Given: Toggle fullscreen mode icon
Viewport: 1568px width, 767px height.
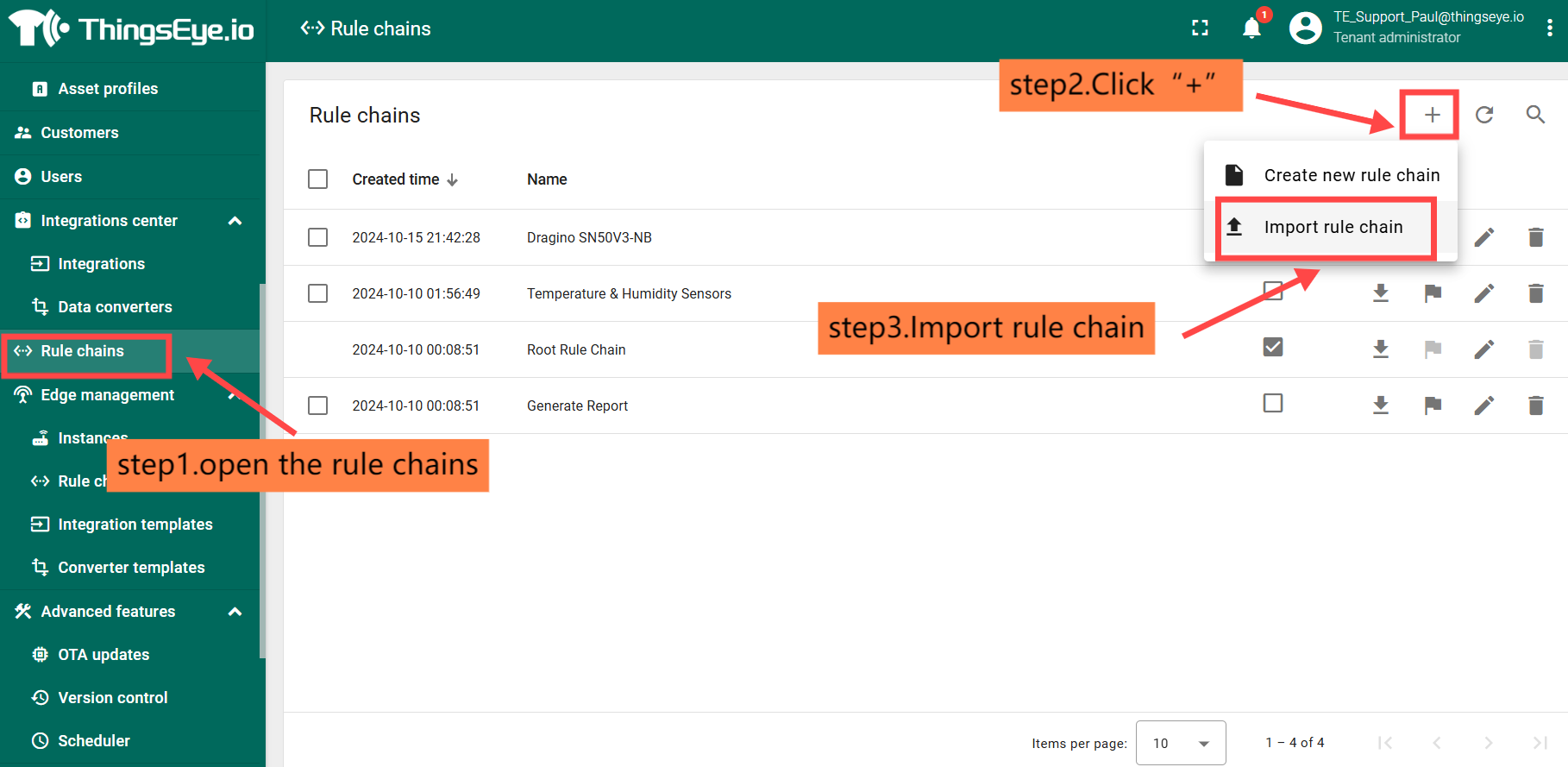Looking at the screenshot, I should click(x=1200, y=28).
